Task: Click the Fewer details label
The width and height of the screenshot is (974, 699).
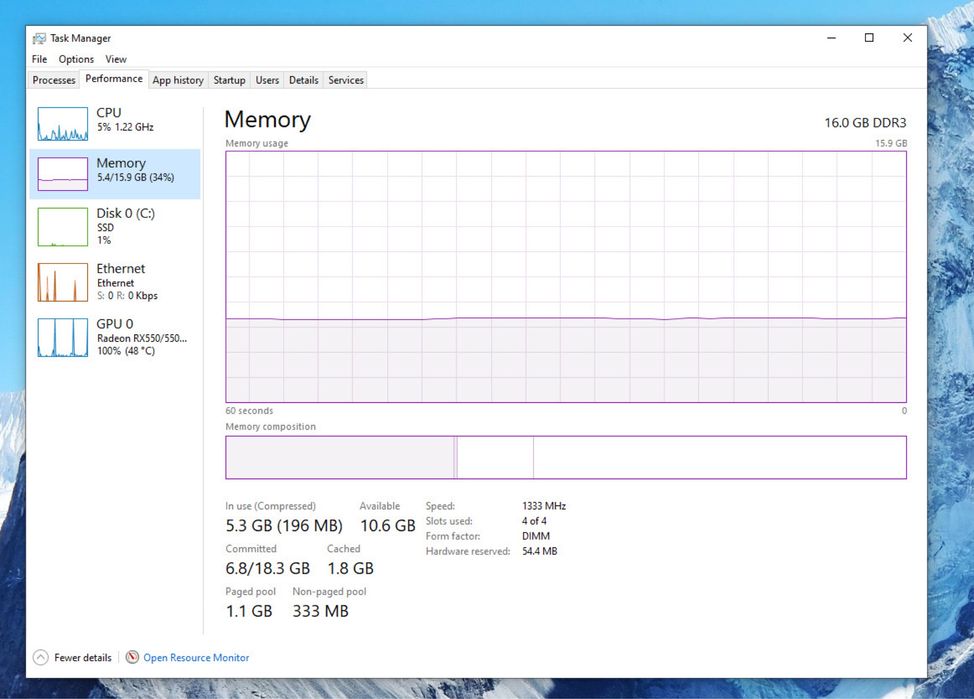Action: coord(83,657)
